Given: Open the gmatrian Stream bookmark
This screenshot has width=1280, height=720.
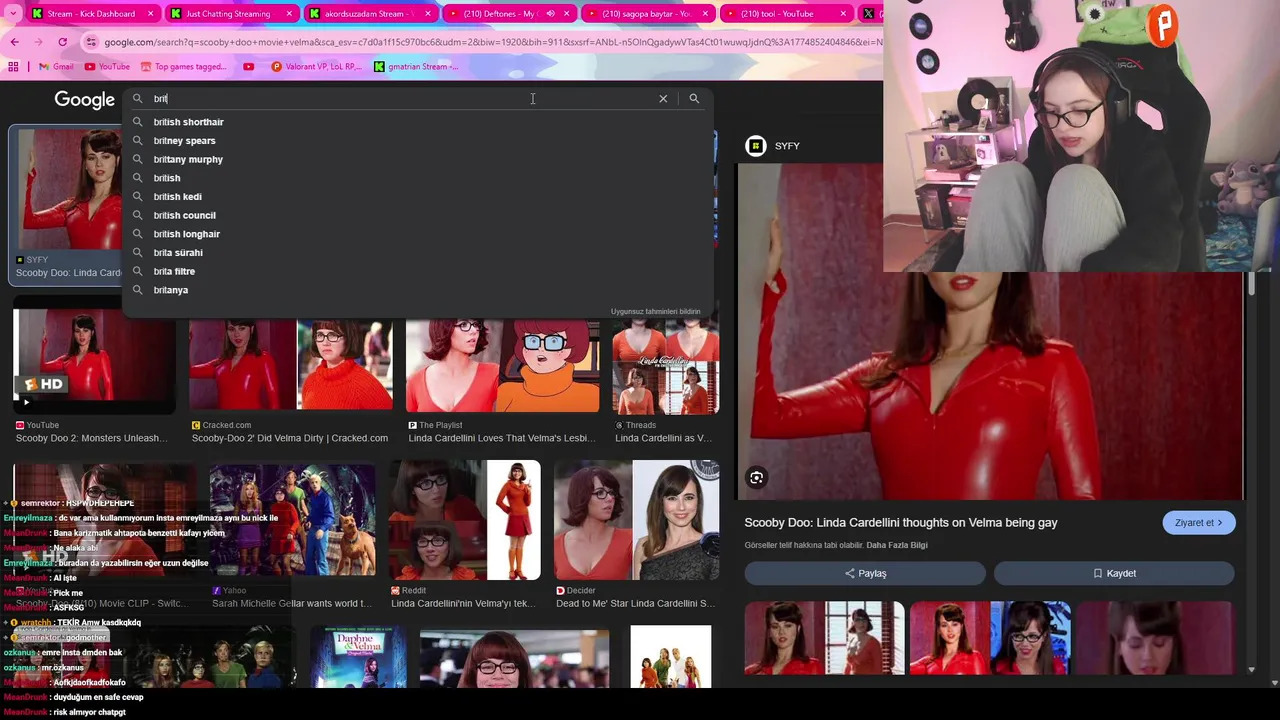Looking at the screenshot, I should tap(416, 67).
